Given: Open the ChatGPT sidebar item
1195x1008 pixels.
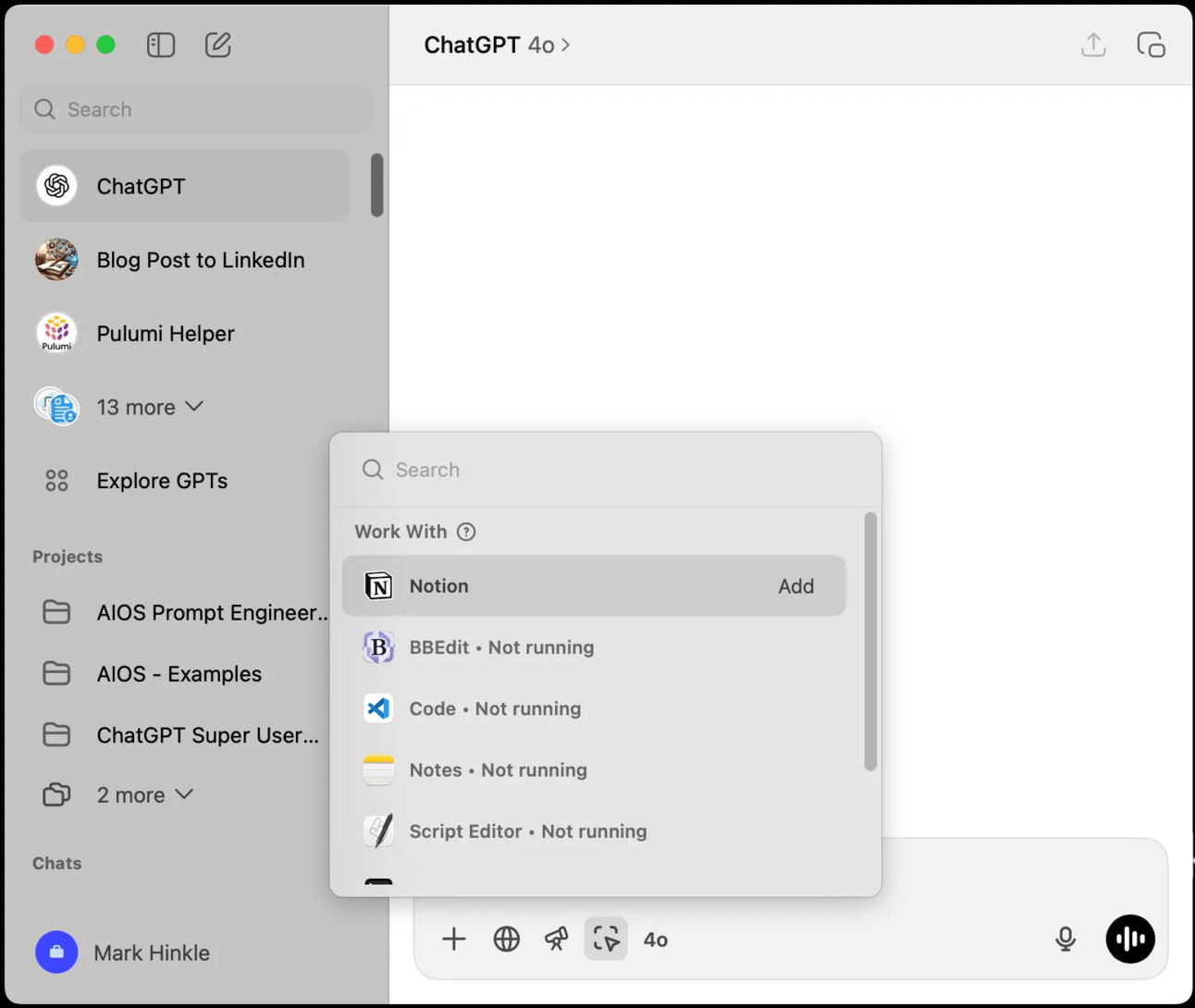Looking at the screenshot, I should click(x=185, y=186).
